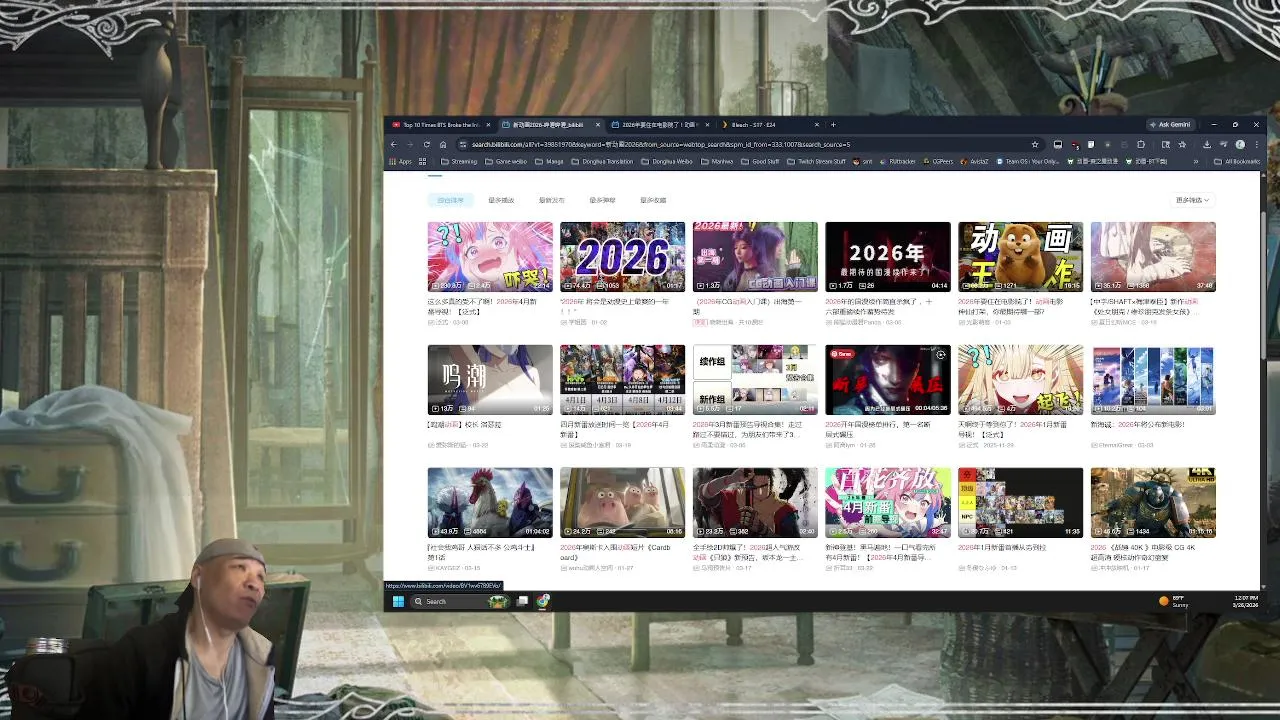Open the purple-haired CG woman thumbnail
The width and height of the screenshot is (1280, 720).
pyautogui.click(x=755, y=257)
